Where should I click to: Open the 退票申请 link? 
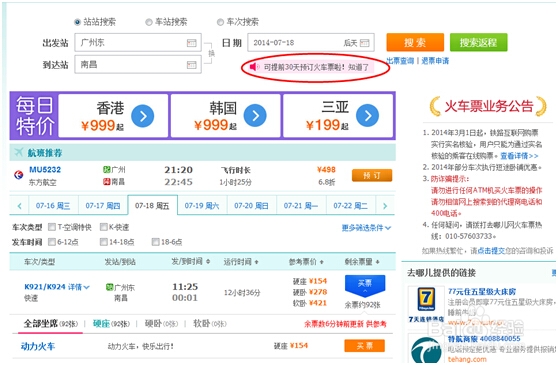435,61
